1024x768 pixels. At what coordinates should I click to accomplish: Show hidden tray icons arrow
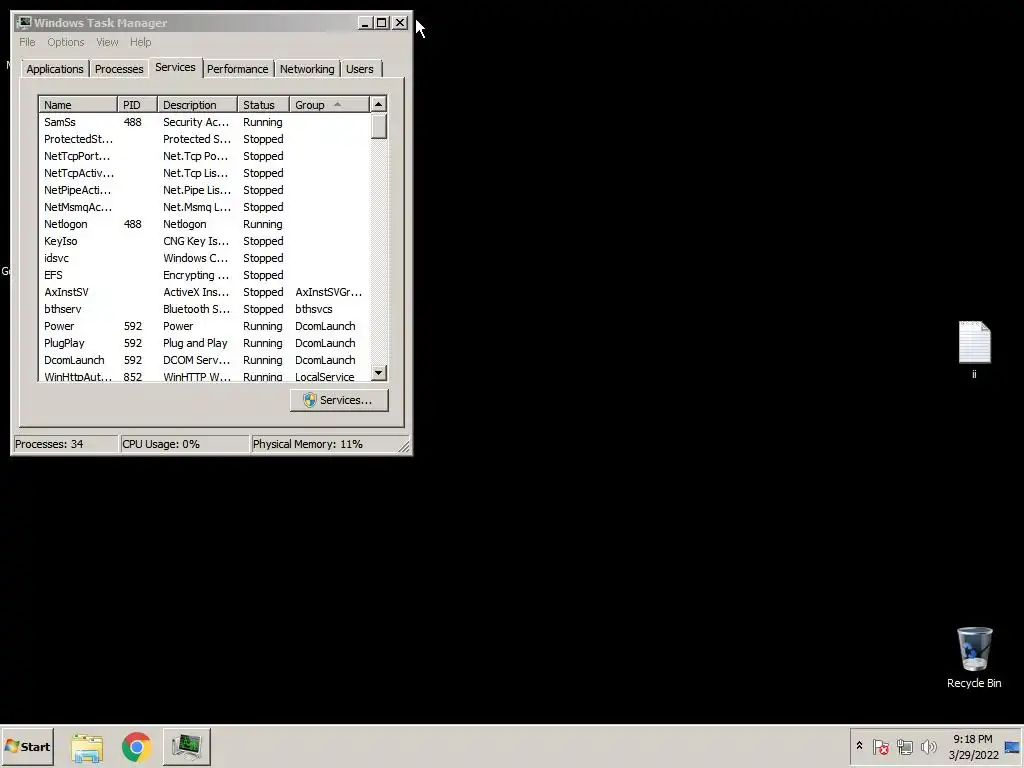tap(859, 746)
